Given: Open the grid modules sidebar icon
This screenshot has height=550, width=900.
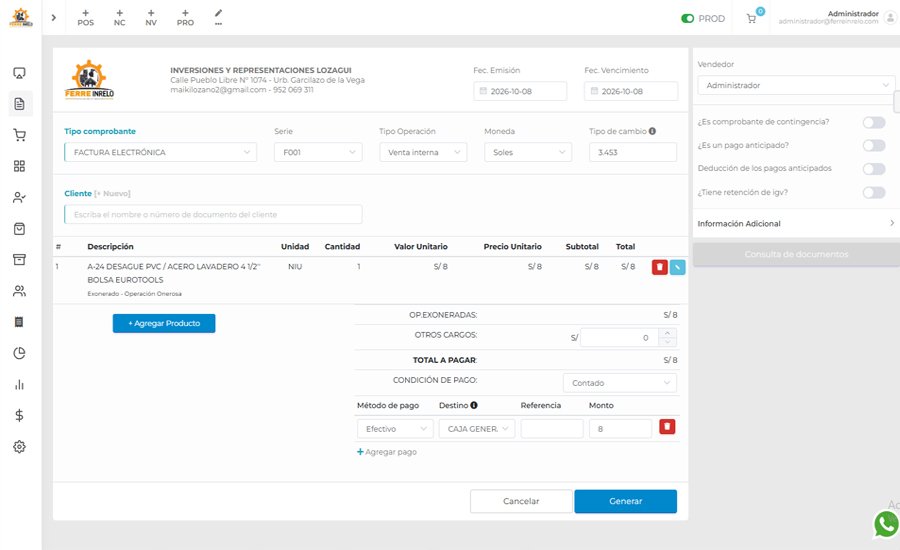Looking at the screenshot, I should 20,166.
